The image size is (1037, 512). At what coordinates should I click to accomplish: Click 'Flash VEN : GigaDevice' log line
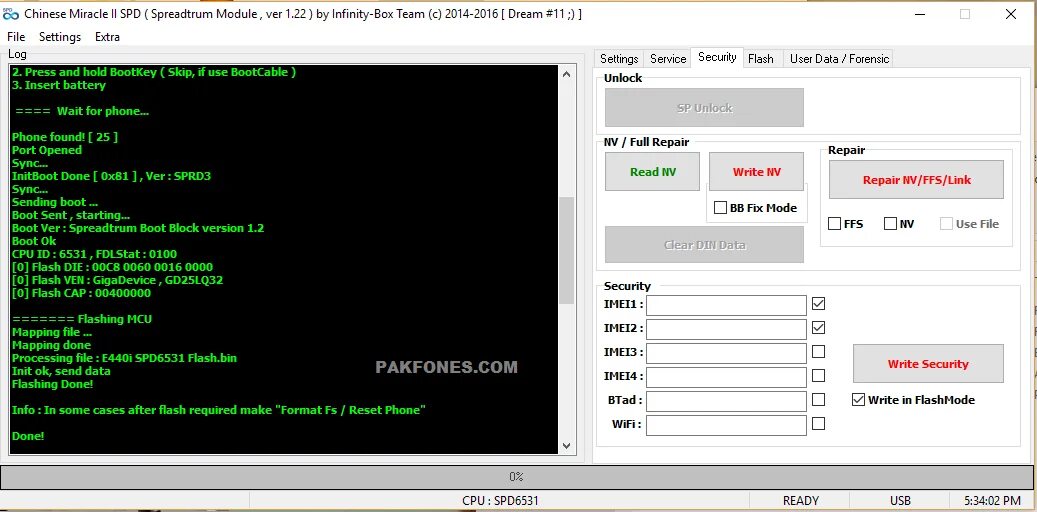point(117,280)
